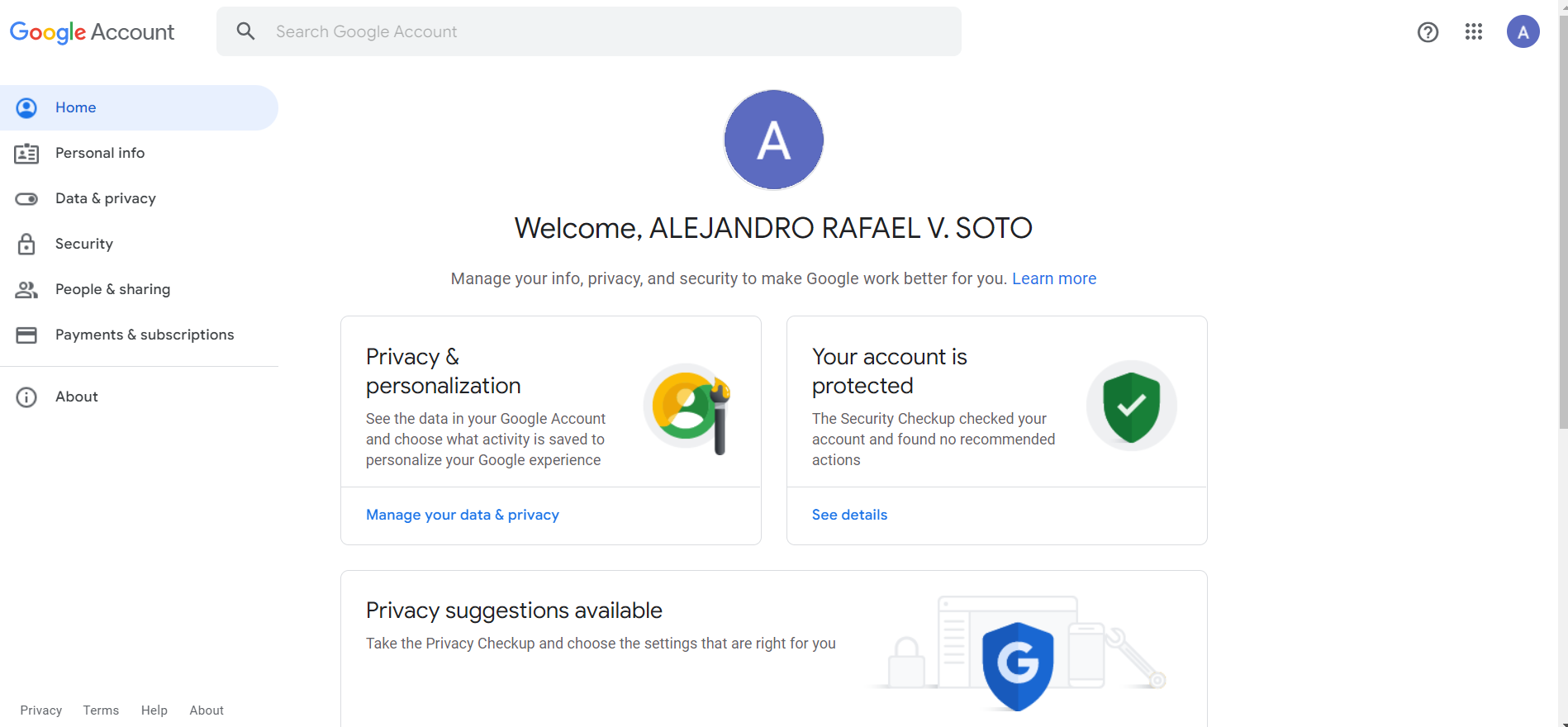Open Personal info in the sidebar
Viewport: 1568px width, 727px height.
(100, 153)
